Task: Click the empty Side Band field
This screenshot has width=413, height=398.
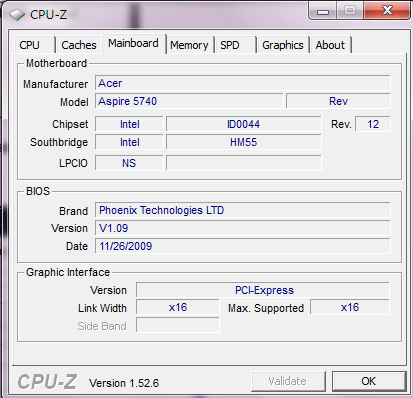Action: pos(178,325)
